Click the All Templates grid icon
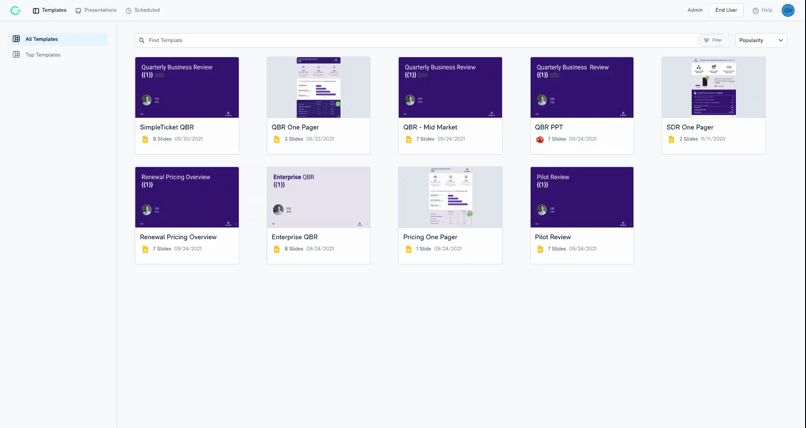This screenshot has width=806, height=428. [x=16, y=39]
